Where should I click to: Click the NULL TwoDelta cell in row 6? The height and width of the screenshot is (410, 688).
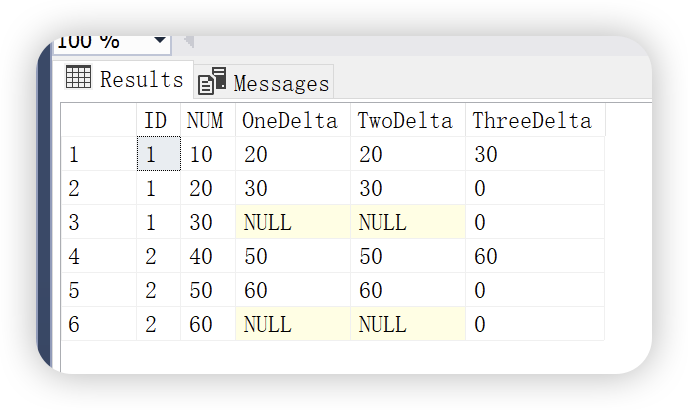click(407, 324)
